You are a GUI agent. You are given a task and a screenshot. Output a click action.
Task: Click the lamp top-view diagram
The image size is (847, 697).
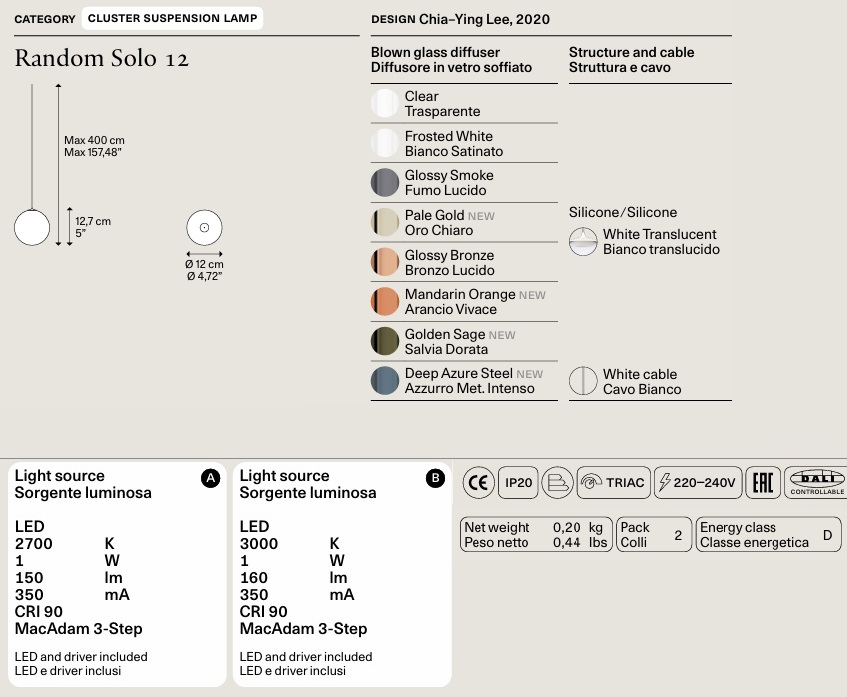[204, 227]
